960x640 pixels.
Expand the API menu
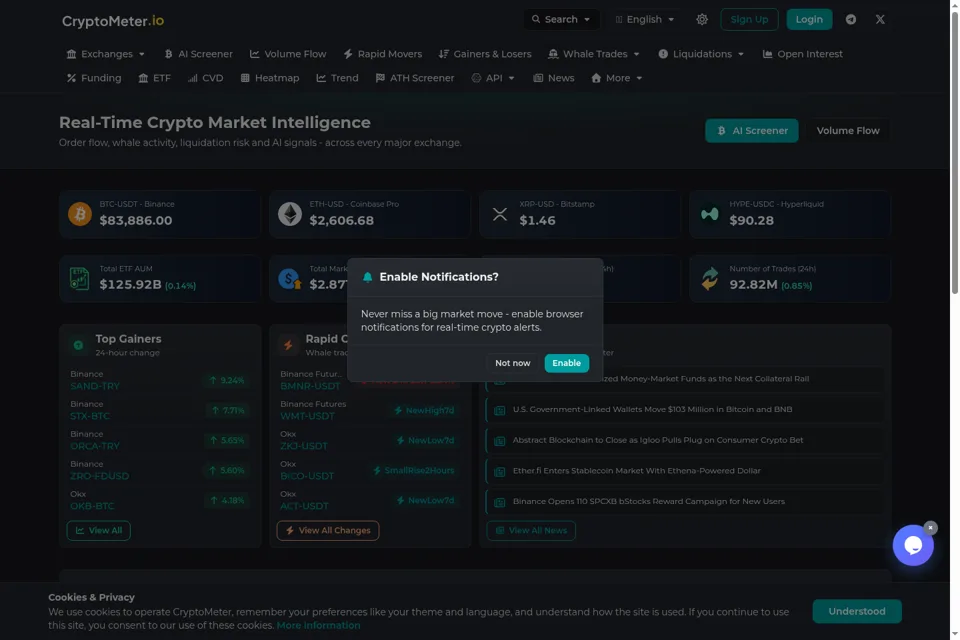(493, 78)
